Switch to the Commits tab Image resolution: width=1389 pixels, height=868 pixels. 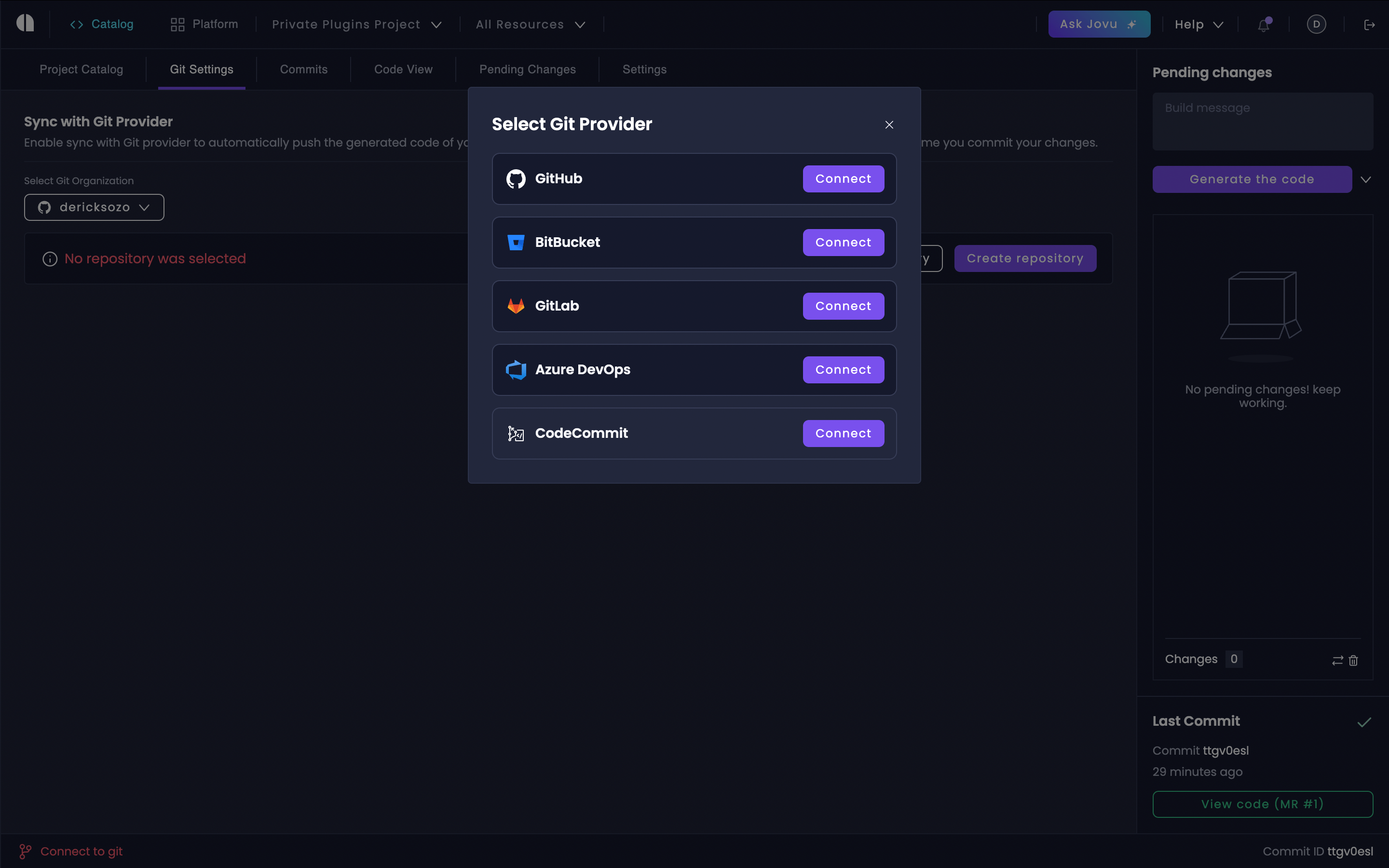point(304,69)
